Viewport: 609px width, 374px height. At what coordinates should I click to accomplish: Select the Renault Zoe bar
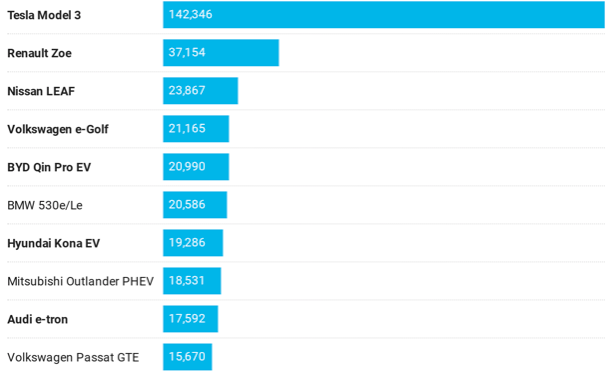click(221, 53)
